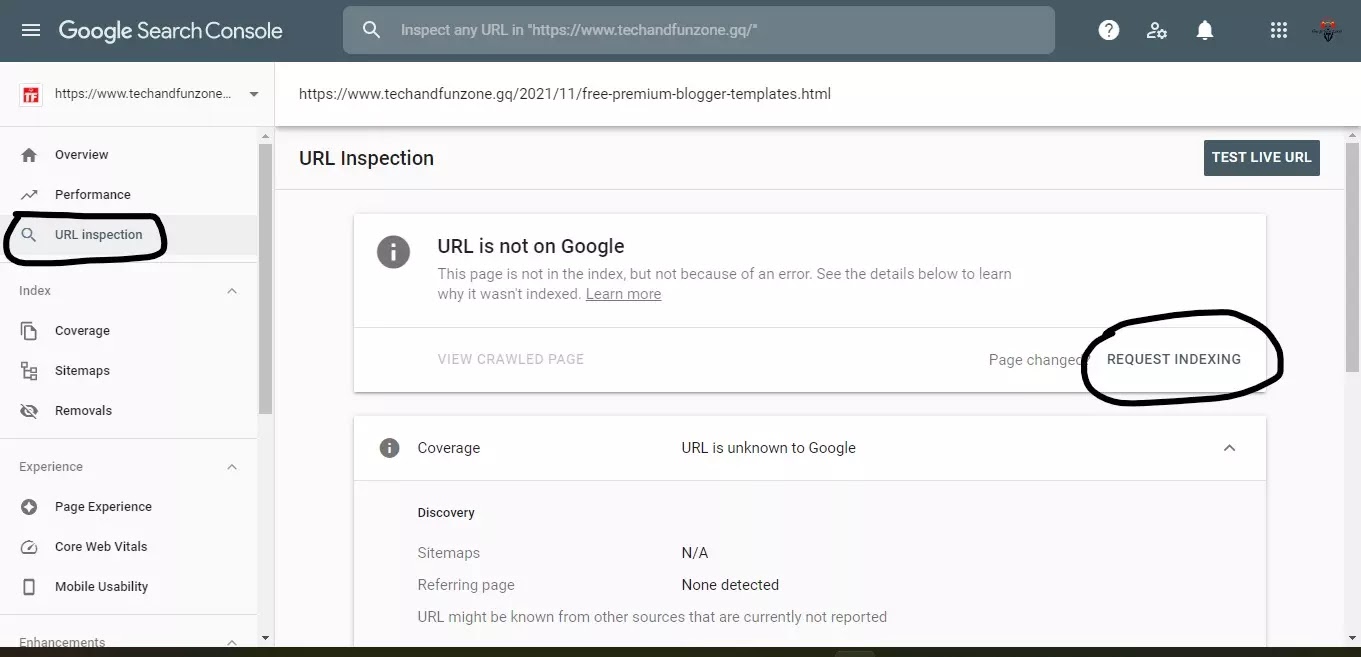This screenshot has width=1361, height=657.
Task: Collapse the Coverage card chevron
Action: pyautogui.click(x=1230, y=448)
